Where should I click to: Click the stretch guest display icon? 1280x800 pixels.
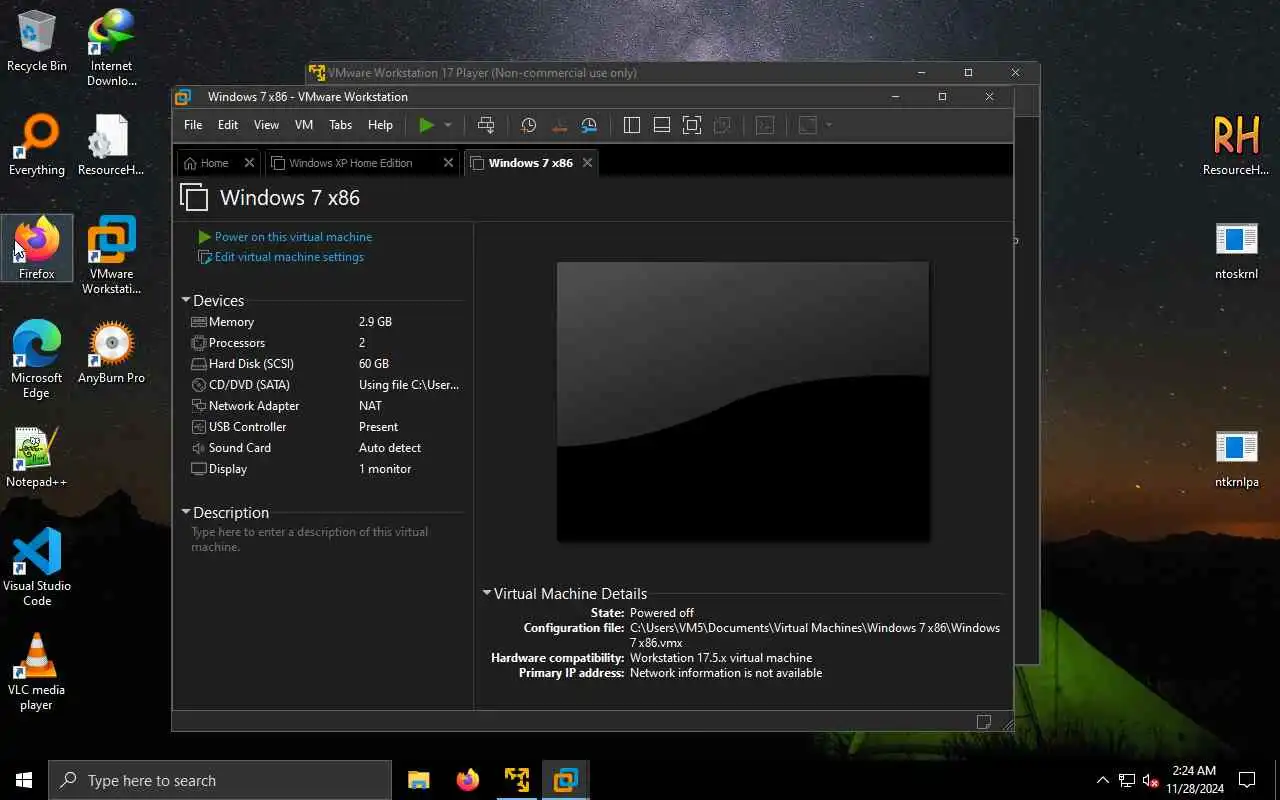[808, 125]
